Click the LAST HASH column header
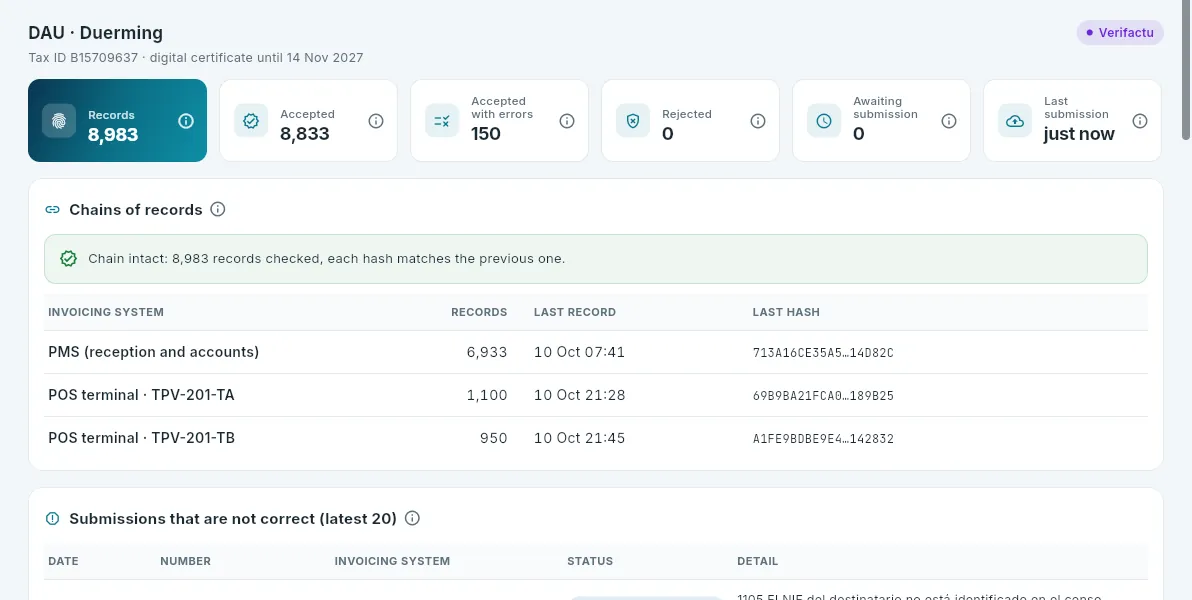Screen dimensions: 1192x600 point(786,313)
